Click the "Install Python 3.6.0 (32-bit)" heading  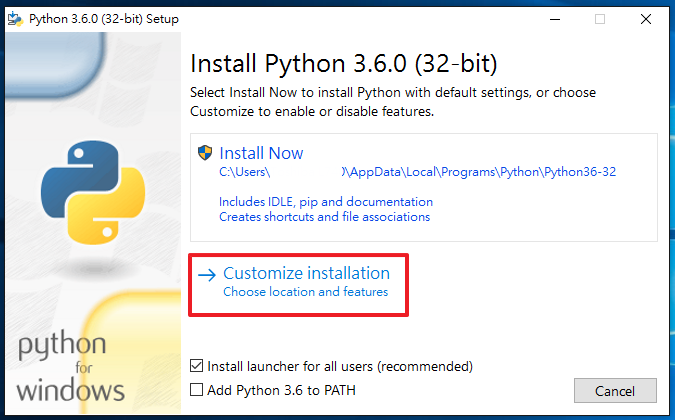(x=343, y=64)
